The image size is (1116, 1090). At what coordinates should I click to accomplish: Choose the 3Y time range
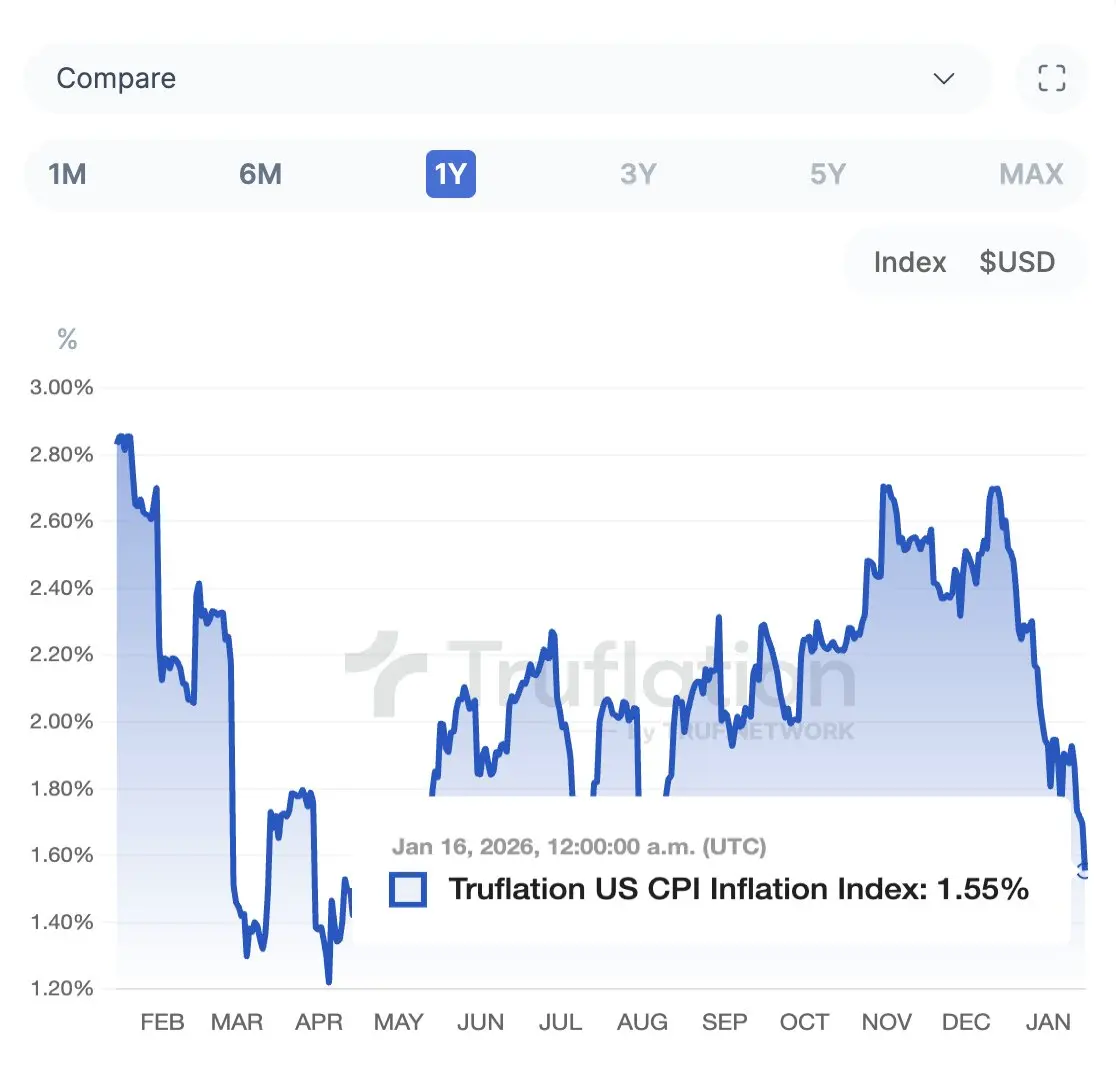[638, 174]
